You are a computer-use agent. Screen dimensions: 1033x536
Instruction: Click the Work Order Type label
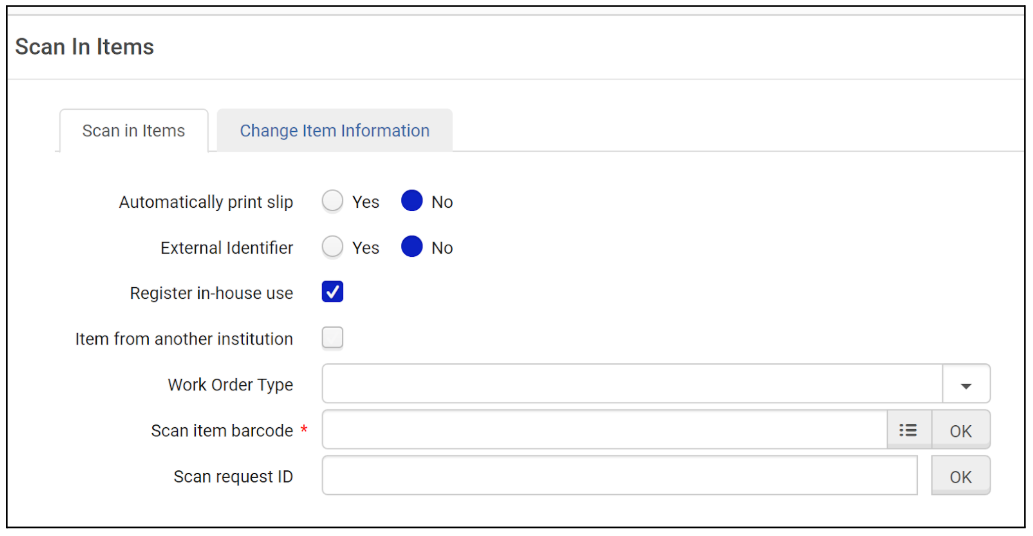point(230,385)
